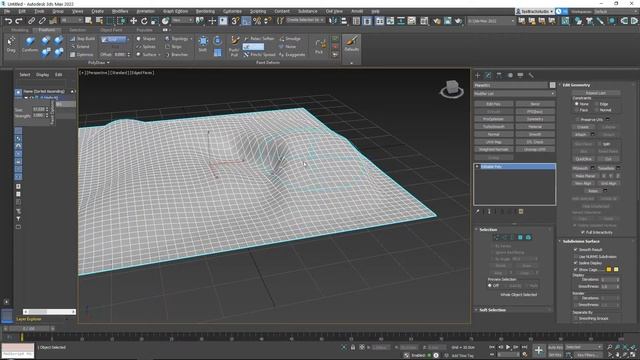Screen dimensions: 640x360
Task: Click the Shift tool in ribbon
Action: coord(203,43)
